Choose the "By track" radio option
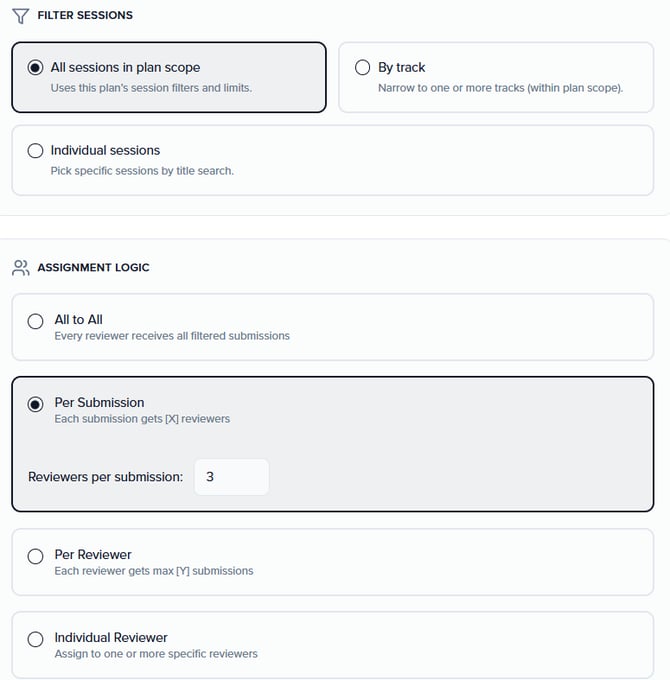The height and width of the screenshot is (680, 670). coord(363,68)
